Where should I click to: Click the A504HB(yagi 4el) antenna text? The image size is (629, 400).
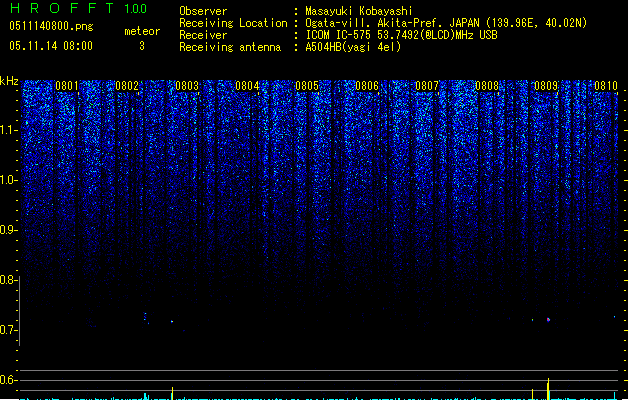point(353,47)
